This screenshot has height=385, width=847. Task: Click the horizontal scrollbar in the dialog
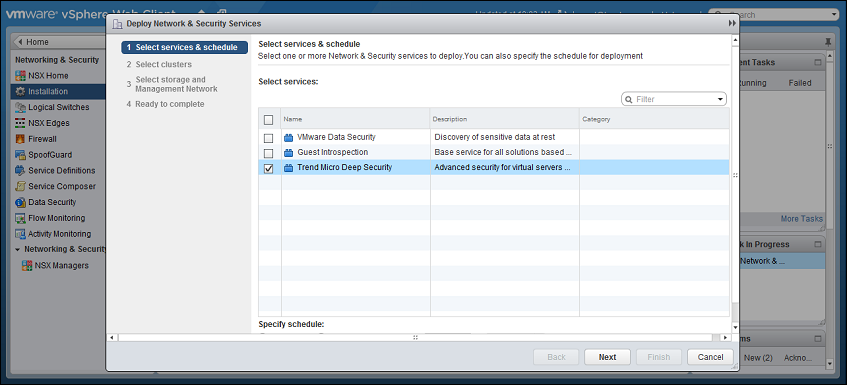415,337
